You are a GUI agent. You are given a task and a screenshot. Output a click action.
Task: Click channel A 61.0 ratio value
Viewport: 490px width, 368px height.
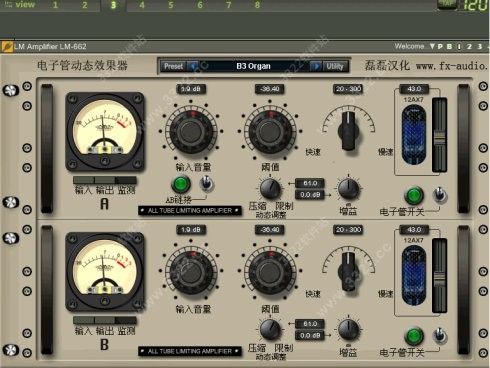pos(310,183)
